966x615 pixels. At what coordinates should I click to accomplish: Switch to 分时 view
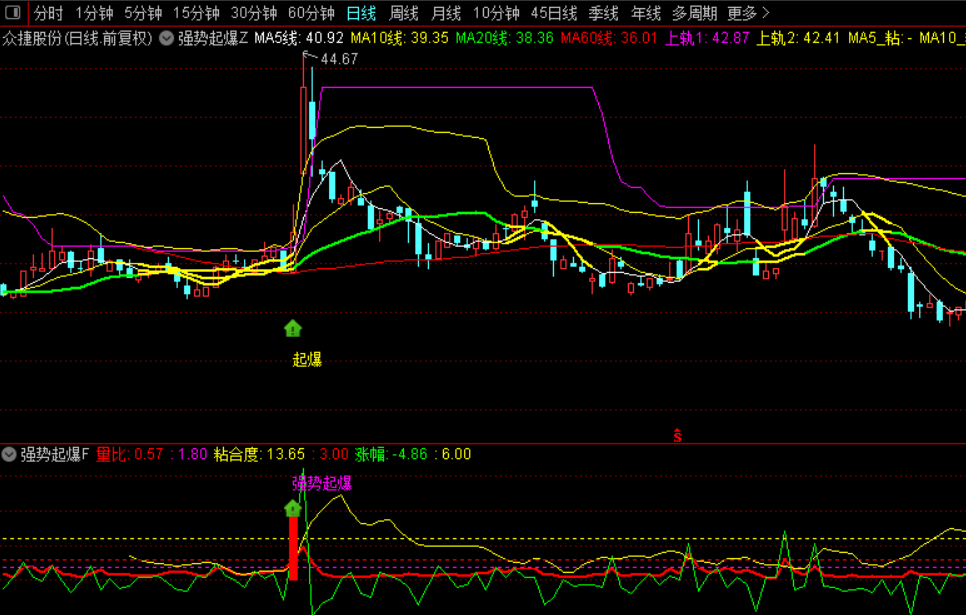click(49, 13)
